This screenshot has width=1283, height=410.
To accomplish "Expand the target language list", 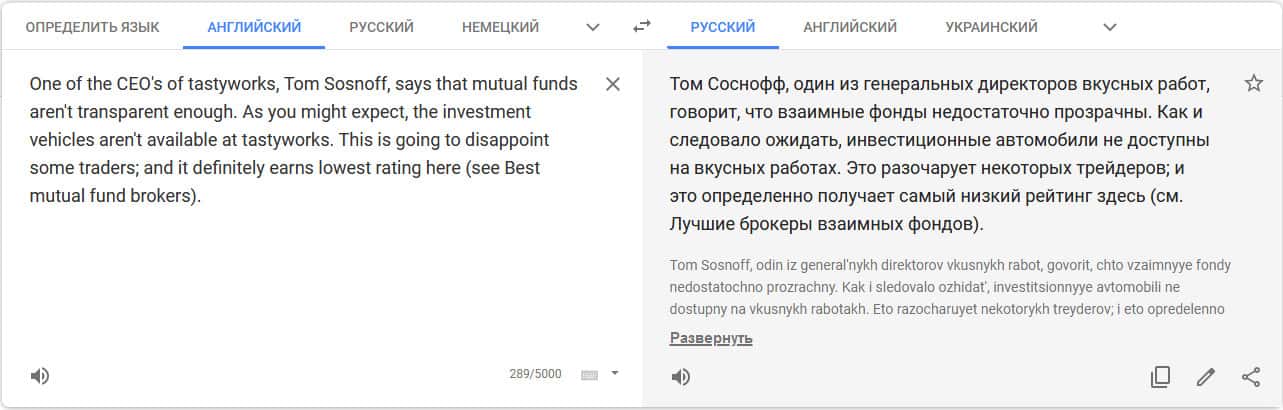I will point(1109,27).
